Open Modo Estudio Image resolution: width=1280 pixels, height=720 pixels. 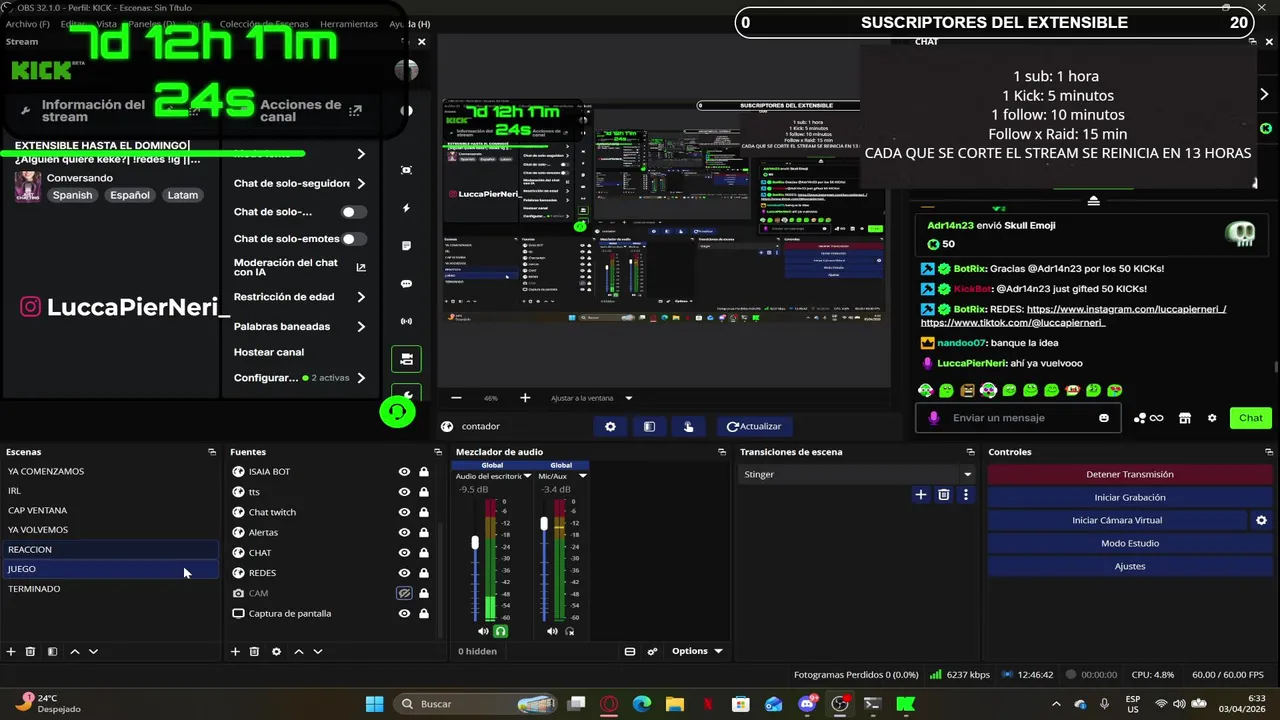coord(1130,543)
